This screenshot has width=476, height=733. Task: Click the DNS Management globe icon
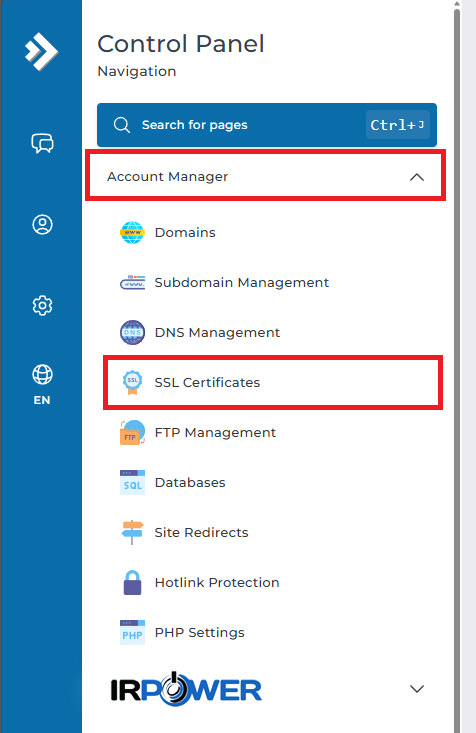pyautogui.click(x=132, y=332)
